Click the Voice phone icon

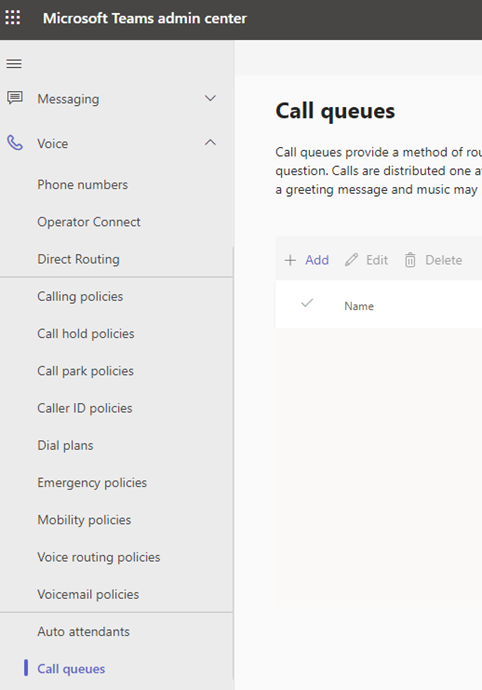15,143
